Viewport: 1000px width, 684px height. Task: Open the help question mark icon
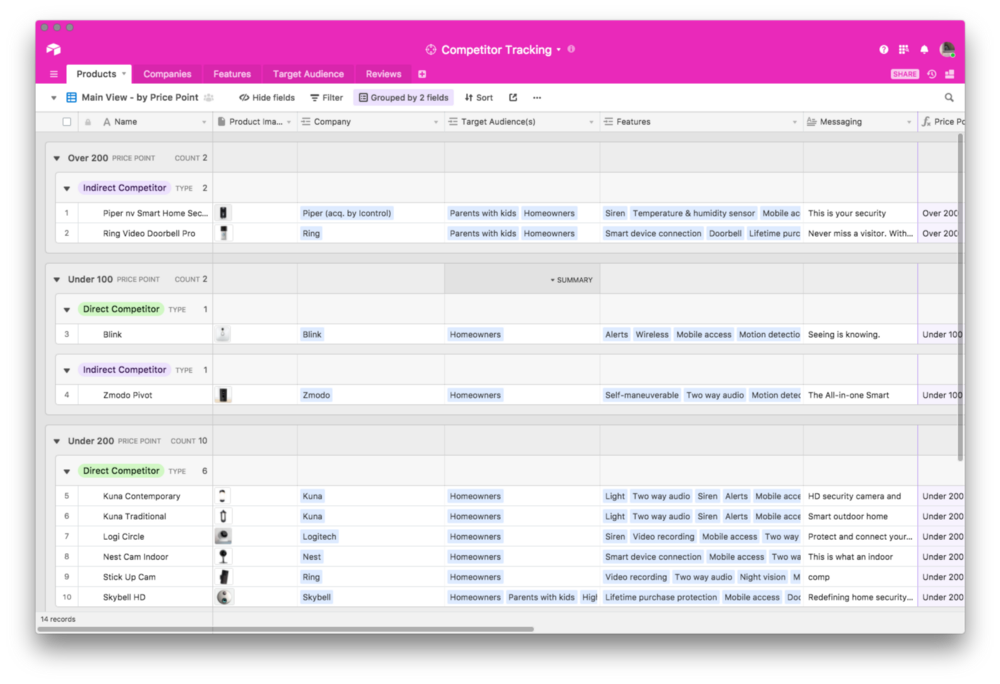tap(883, 49)
